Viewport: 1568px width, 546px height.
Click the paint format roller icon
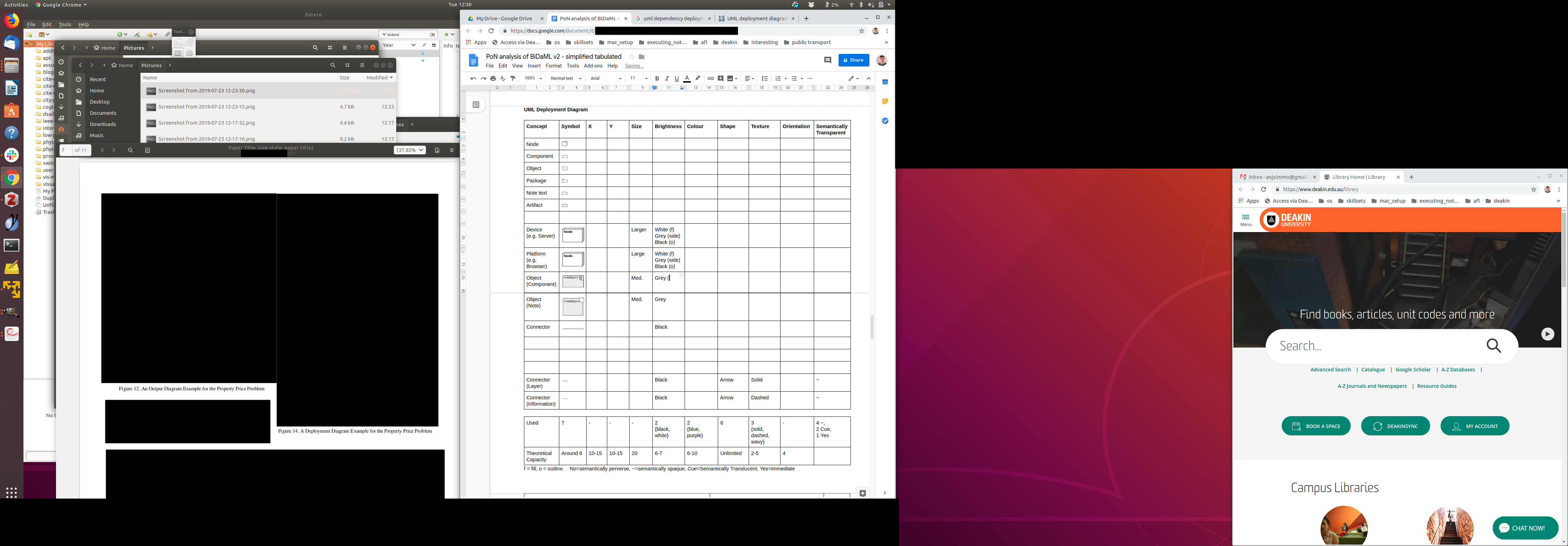pos(513,78)
